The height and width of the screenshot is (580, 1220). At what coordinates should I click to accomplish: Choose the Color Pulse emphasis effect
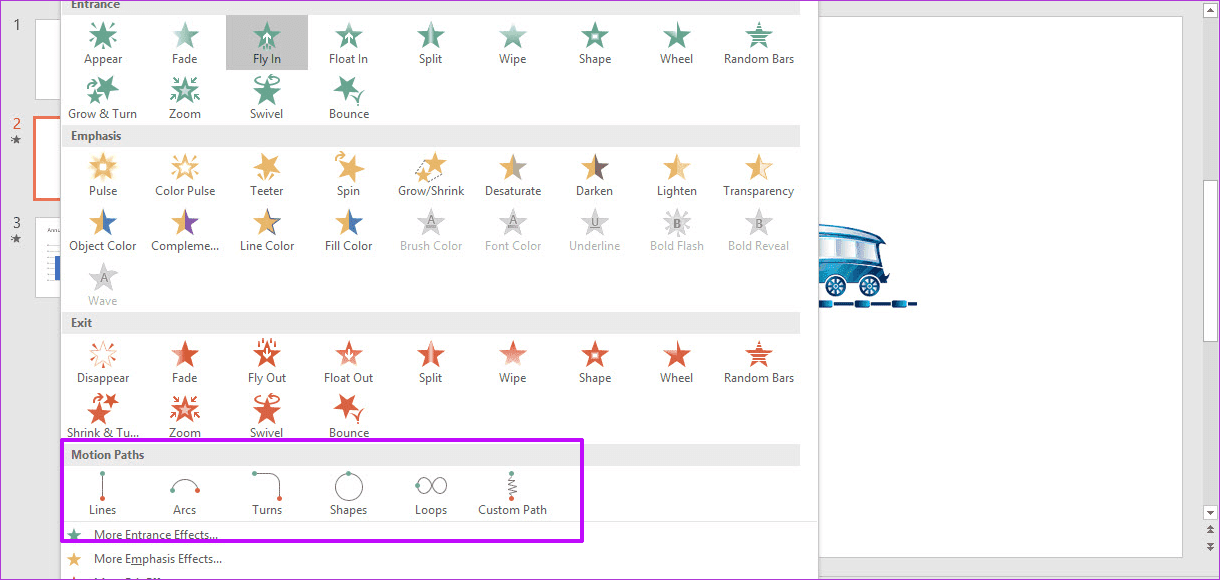click(x=185, y=175)
